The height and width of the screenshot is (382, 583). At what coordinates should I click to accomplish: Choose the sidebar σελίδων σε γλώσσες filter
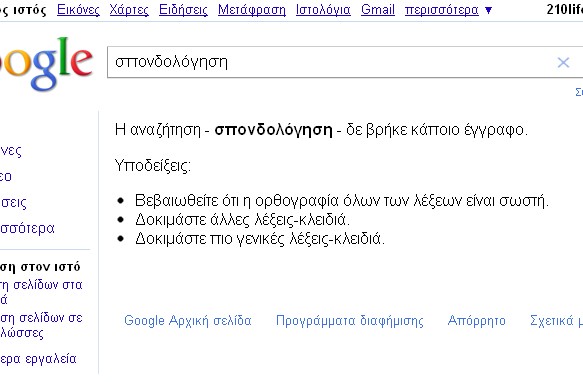pyautogui.click(x=41, y=325)
